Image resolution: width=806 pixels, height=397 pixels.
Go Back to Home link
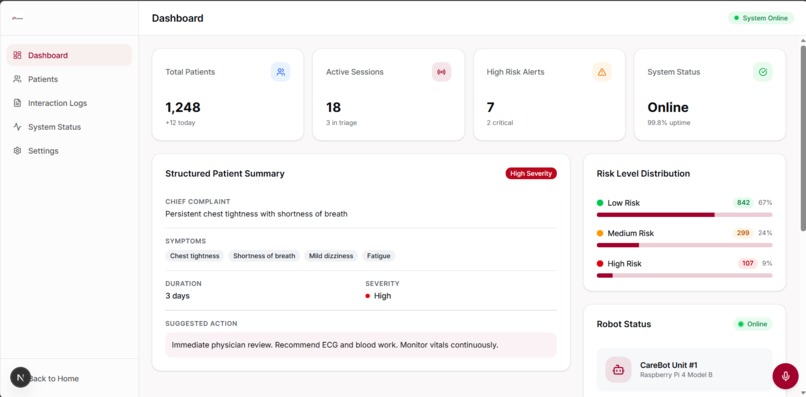(53, 378)
